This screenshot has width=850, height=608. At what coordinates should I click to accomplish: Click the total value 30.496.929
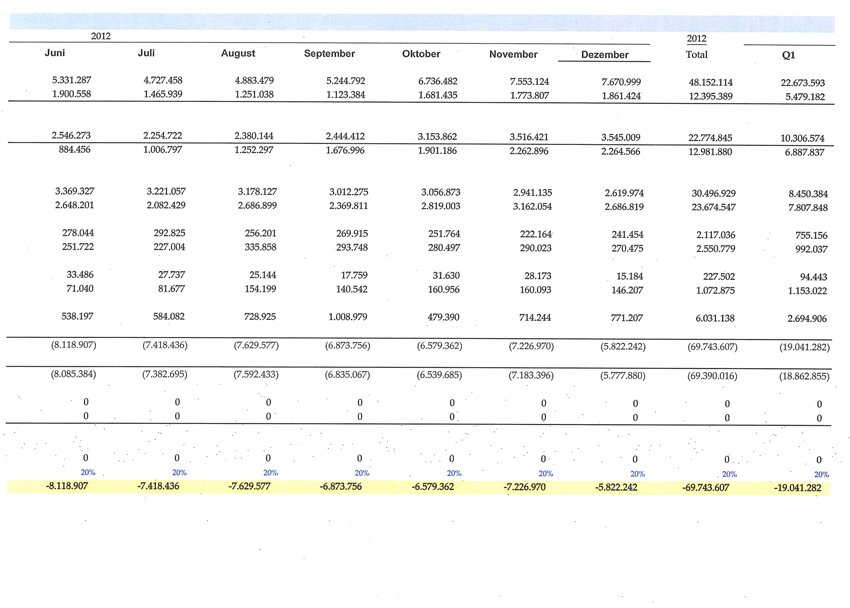pos(714,193)
